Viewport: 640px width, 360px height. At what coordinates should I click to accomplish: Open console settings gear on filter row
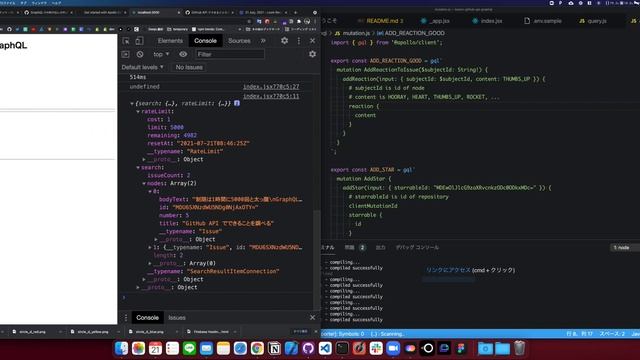[312, 54]
